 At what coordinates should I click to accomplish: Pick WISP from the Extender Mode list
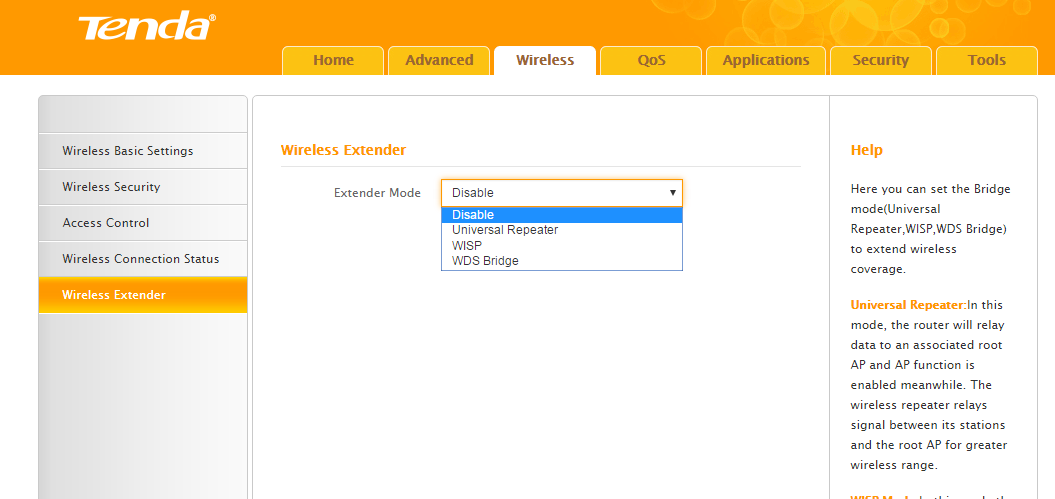pos(467,245)
